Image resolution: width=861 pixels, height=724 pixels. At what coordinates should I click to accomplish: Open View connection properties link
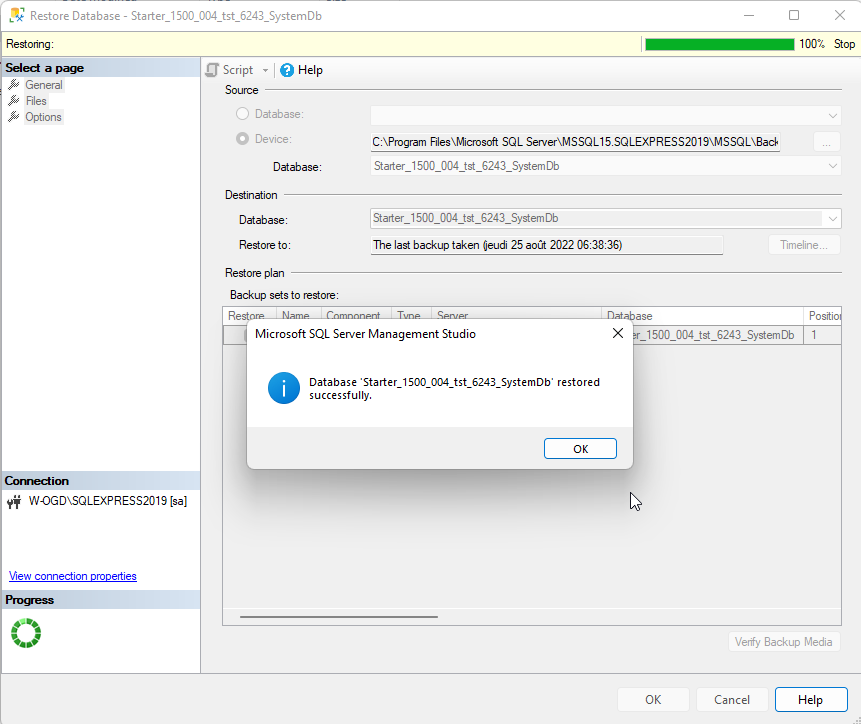coord(71,575)
